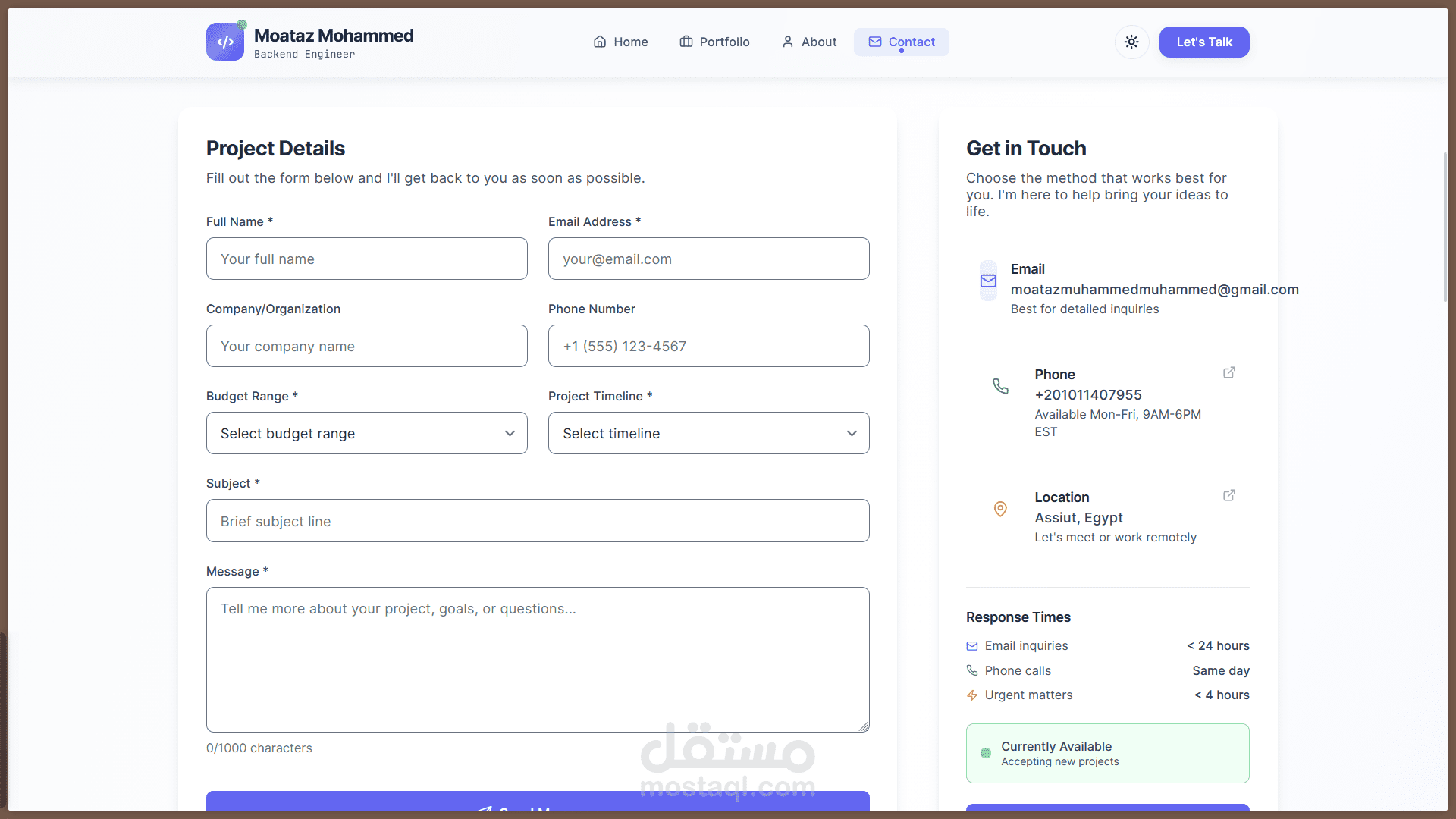Screen dimensions: 1456x819
Task: Open Location external link icon
Action: 1229,495
